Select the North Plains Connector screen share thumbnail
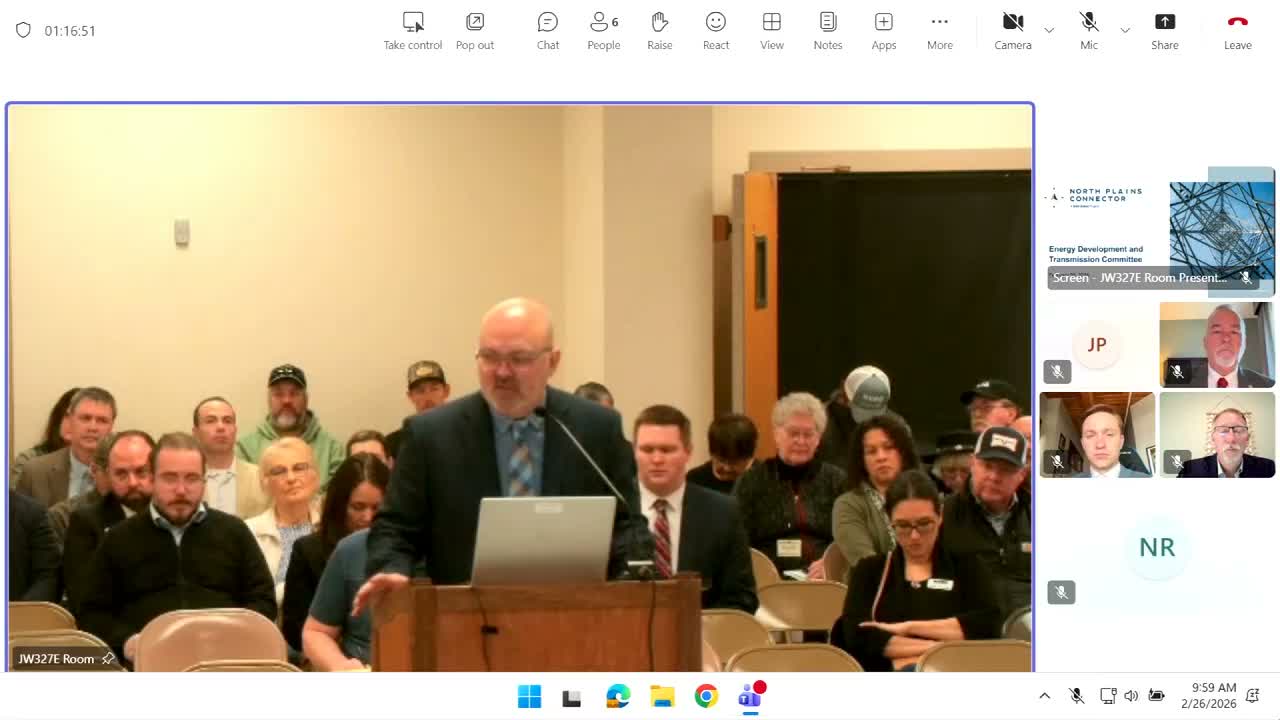The width and height of the screenshot is (1280, 720). pos(1159,232)
